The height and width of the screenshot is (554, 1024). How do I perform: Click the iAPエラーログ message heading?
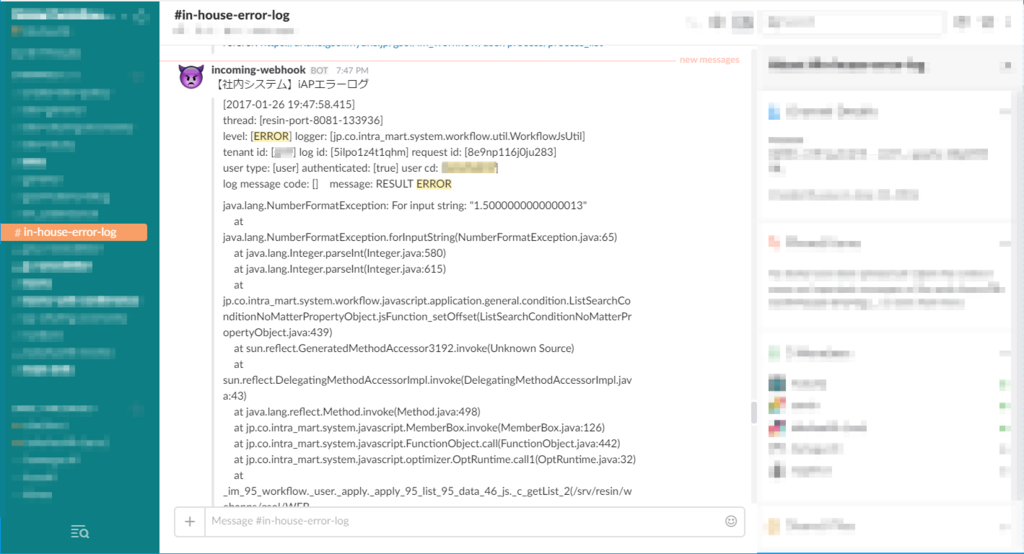pos(292,84)
